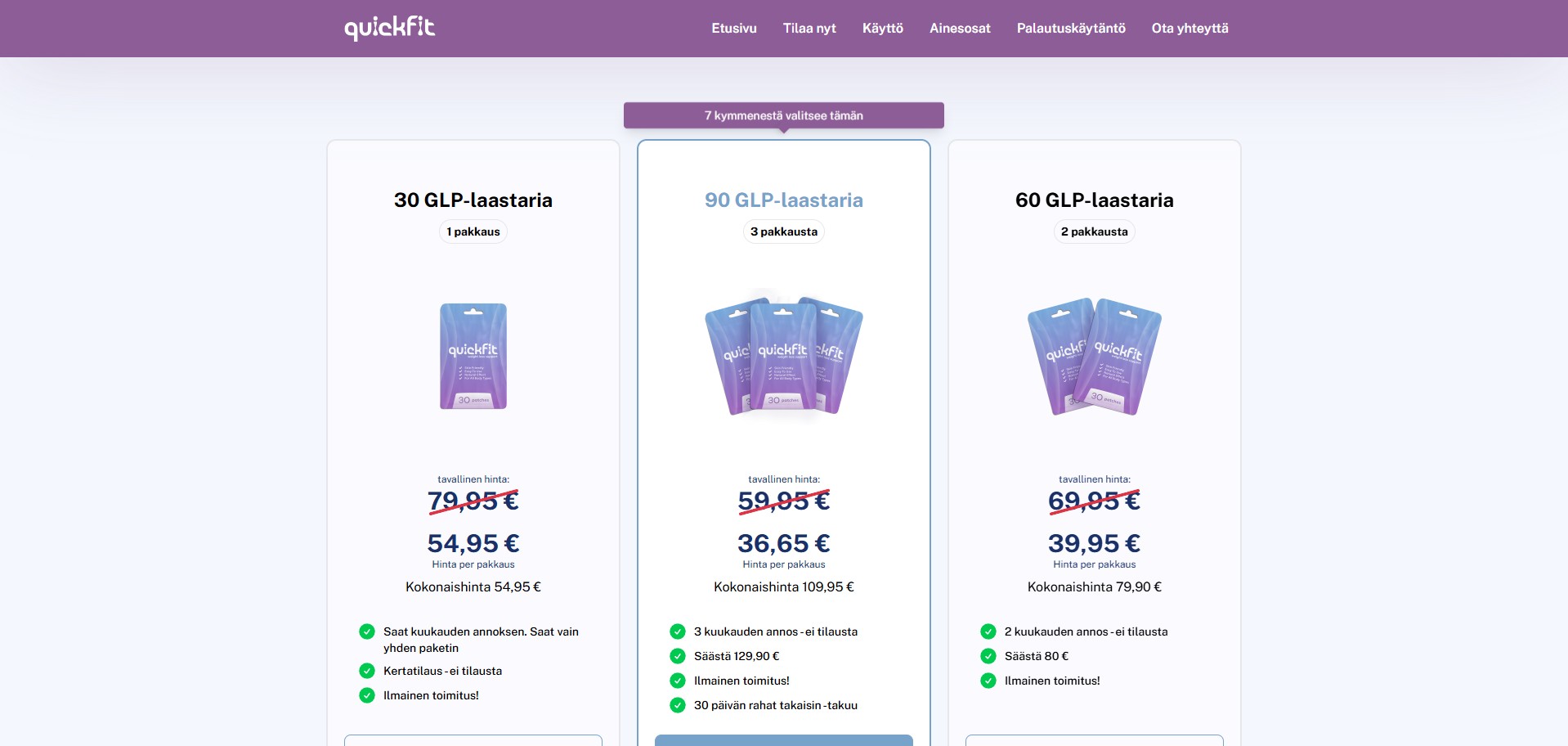The image size is (1568, 746).
Task: Select the 60 GLP-laastaria heading
Action: click(x=1095, y=200)
